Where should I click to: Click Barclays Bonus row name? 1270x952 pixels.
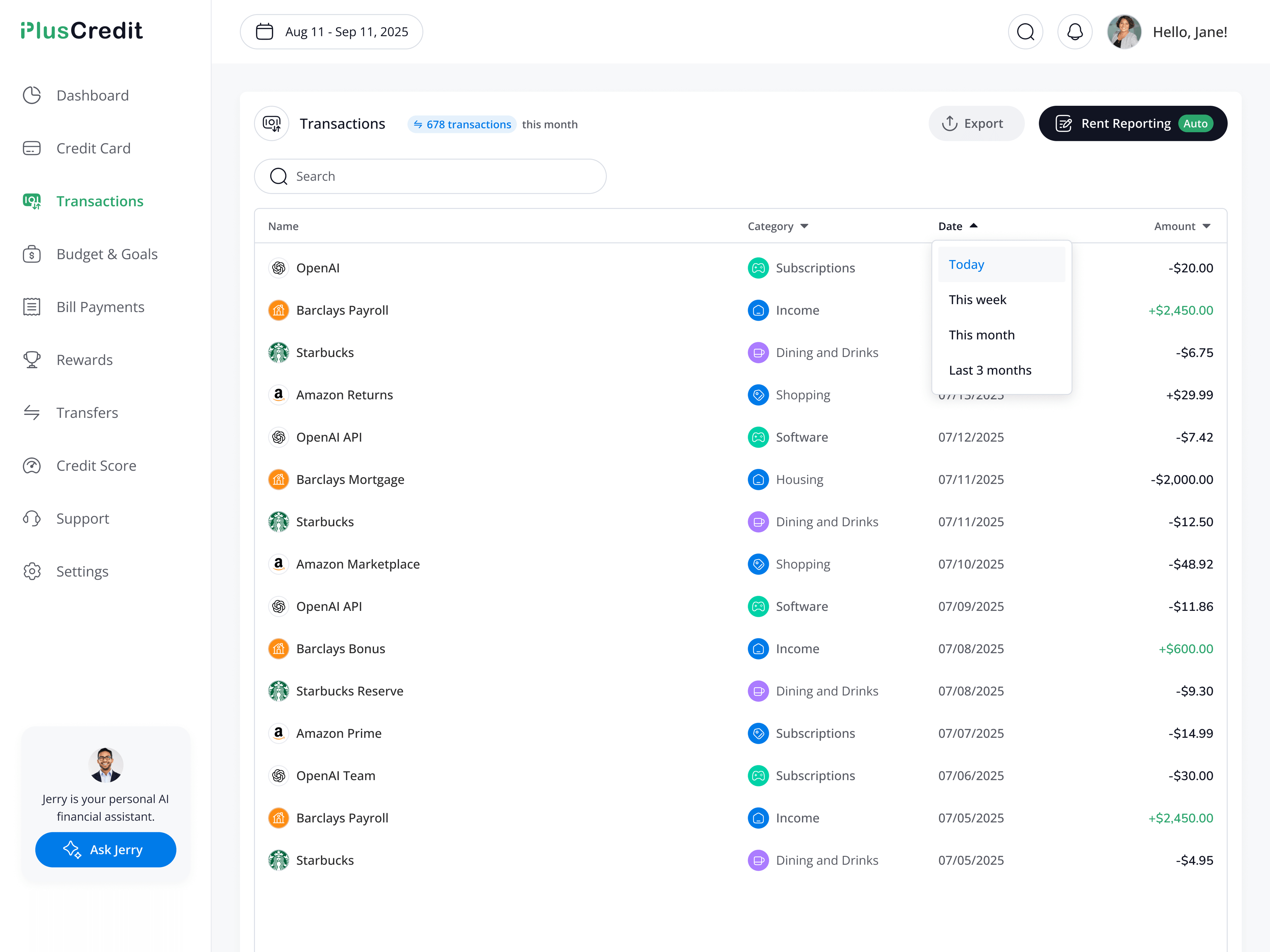pyautogui.click(x=340, y=649)
